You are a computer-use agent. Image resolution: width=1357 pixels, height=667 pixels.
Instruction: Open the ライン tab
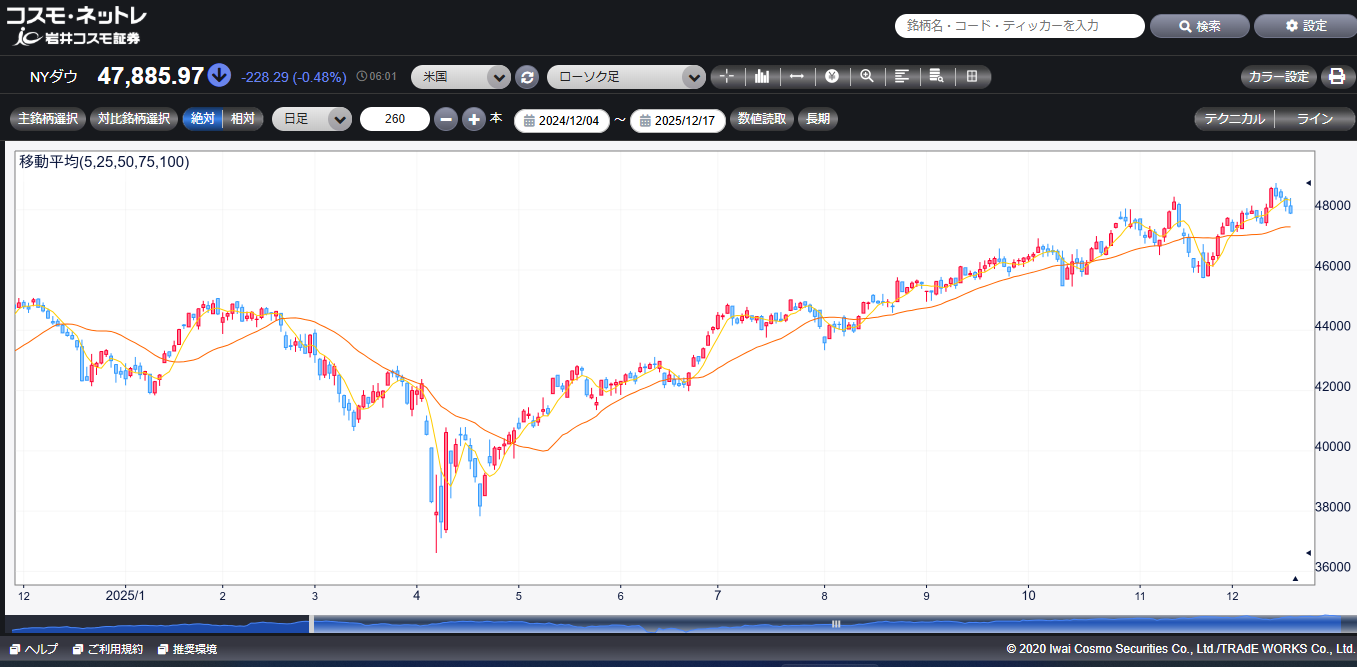point(1314,119)
